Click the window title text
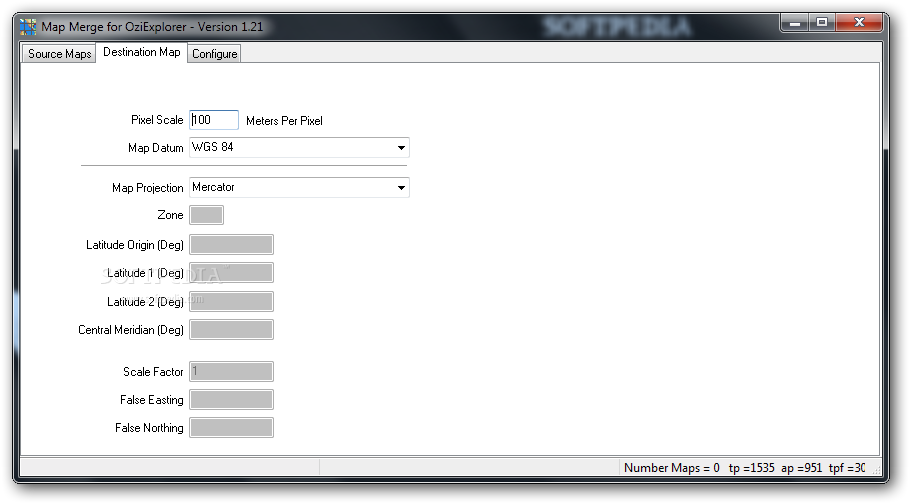This screenshot has height=504, width=910. 152,27
